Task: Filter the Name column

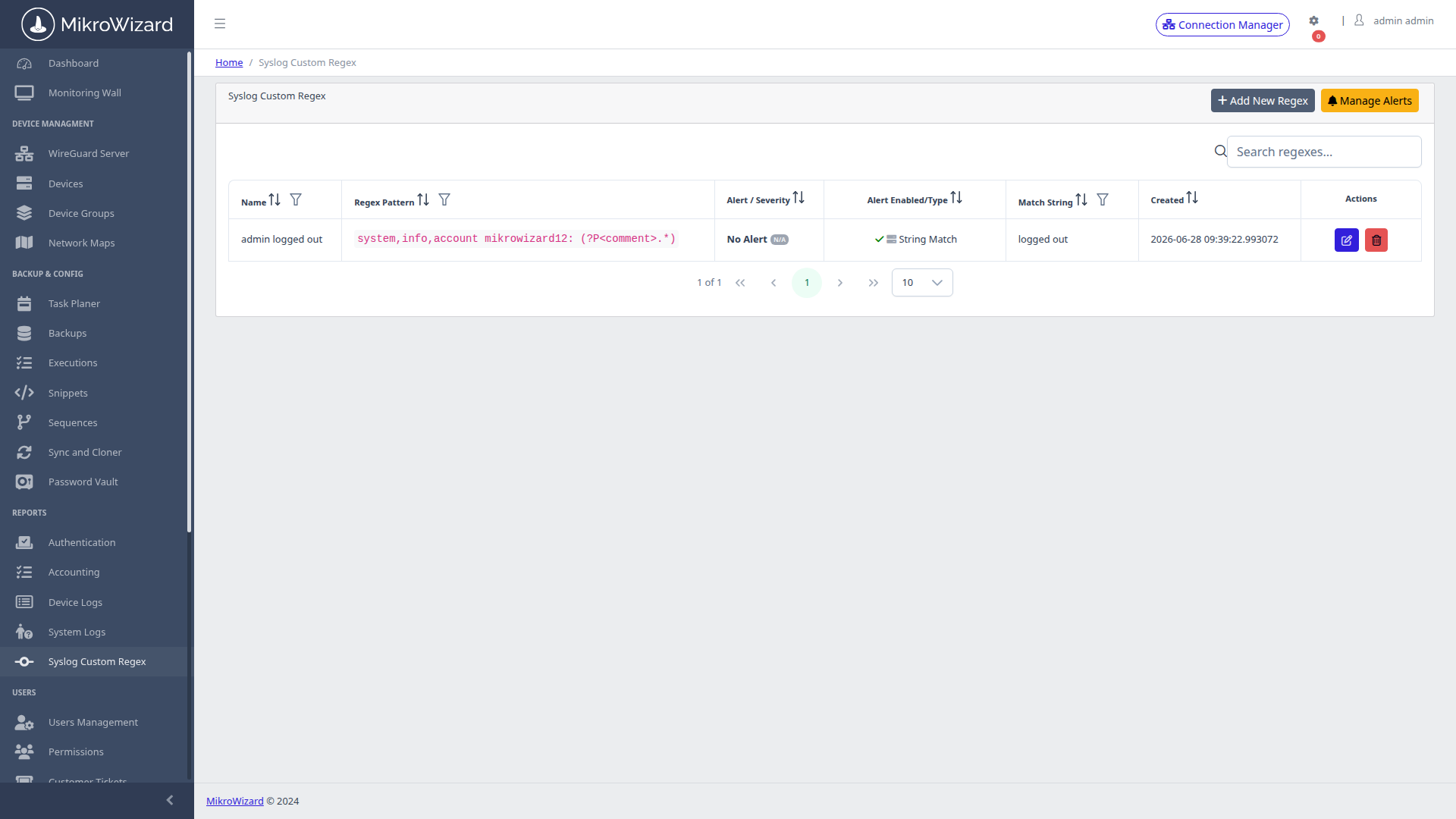Action: click(x=296, y=199)
